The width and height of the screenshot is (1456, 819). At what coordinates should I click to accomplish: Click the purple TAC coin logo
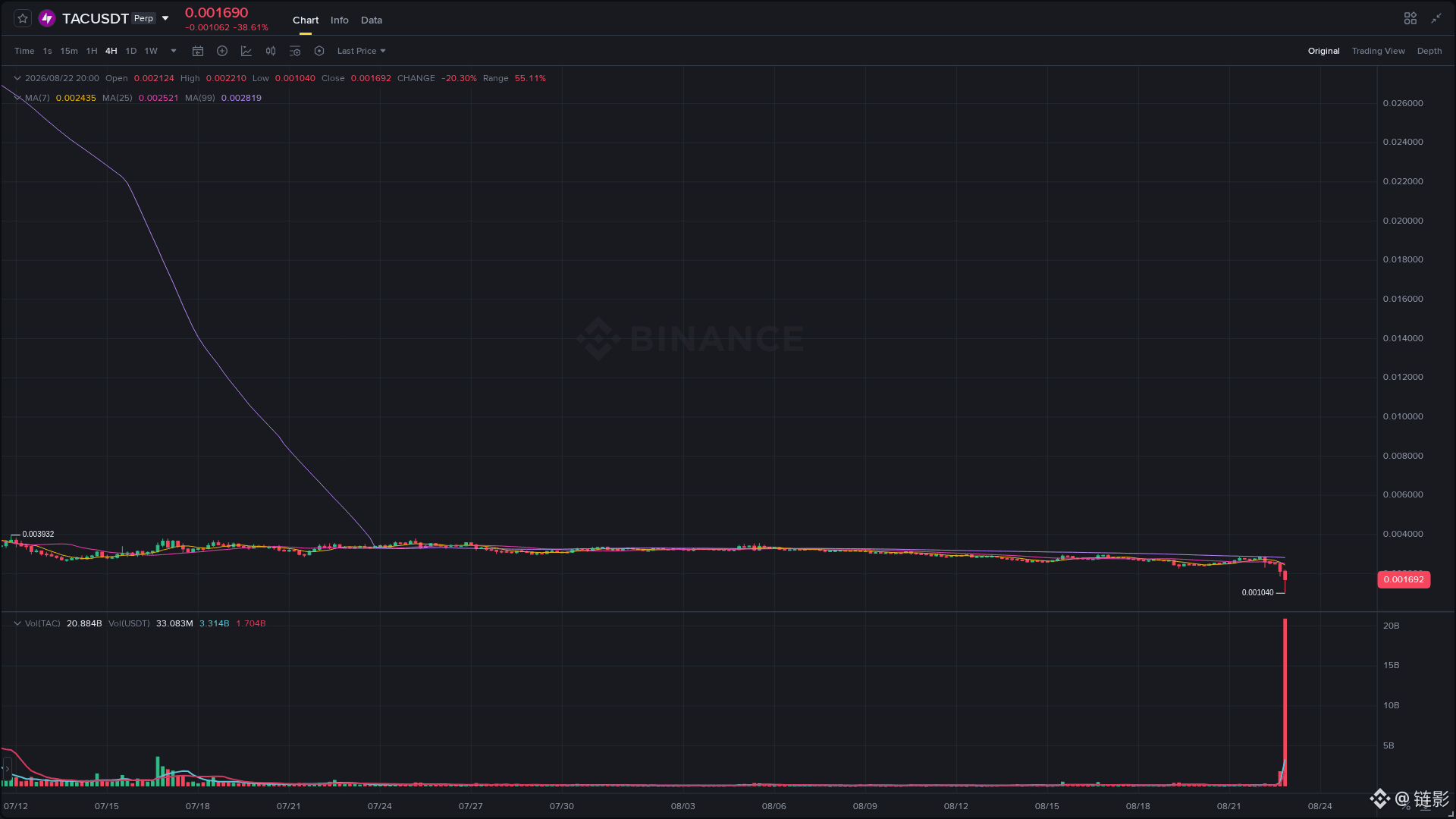click(47, 18)
